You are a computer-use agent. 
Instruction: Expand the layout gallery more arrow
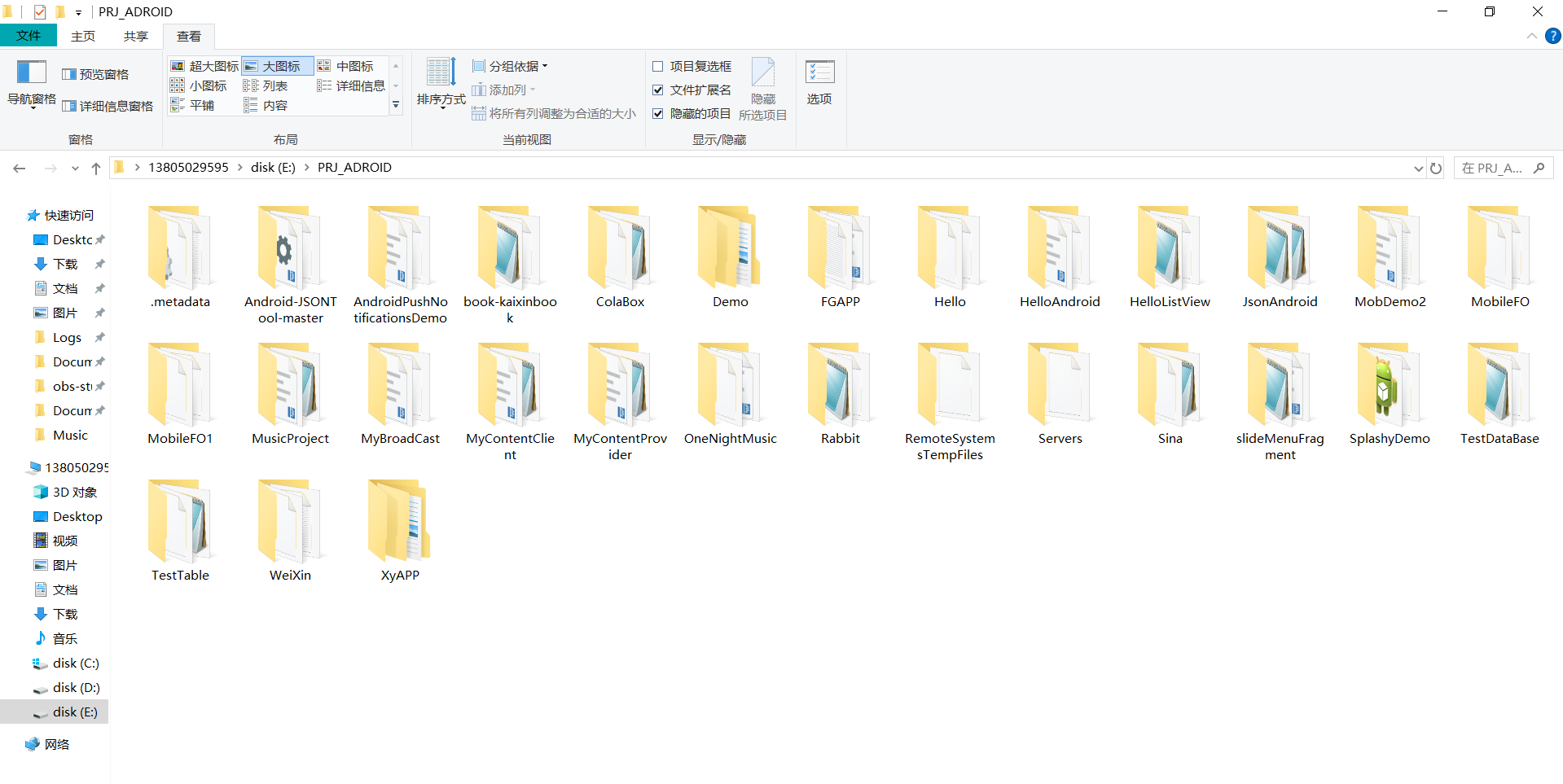(396, 105)
